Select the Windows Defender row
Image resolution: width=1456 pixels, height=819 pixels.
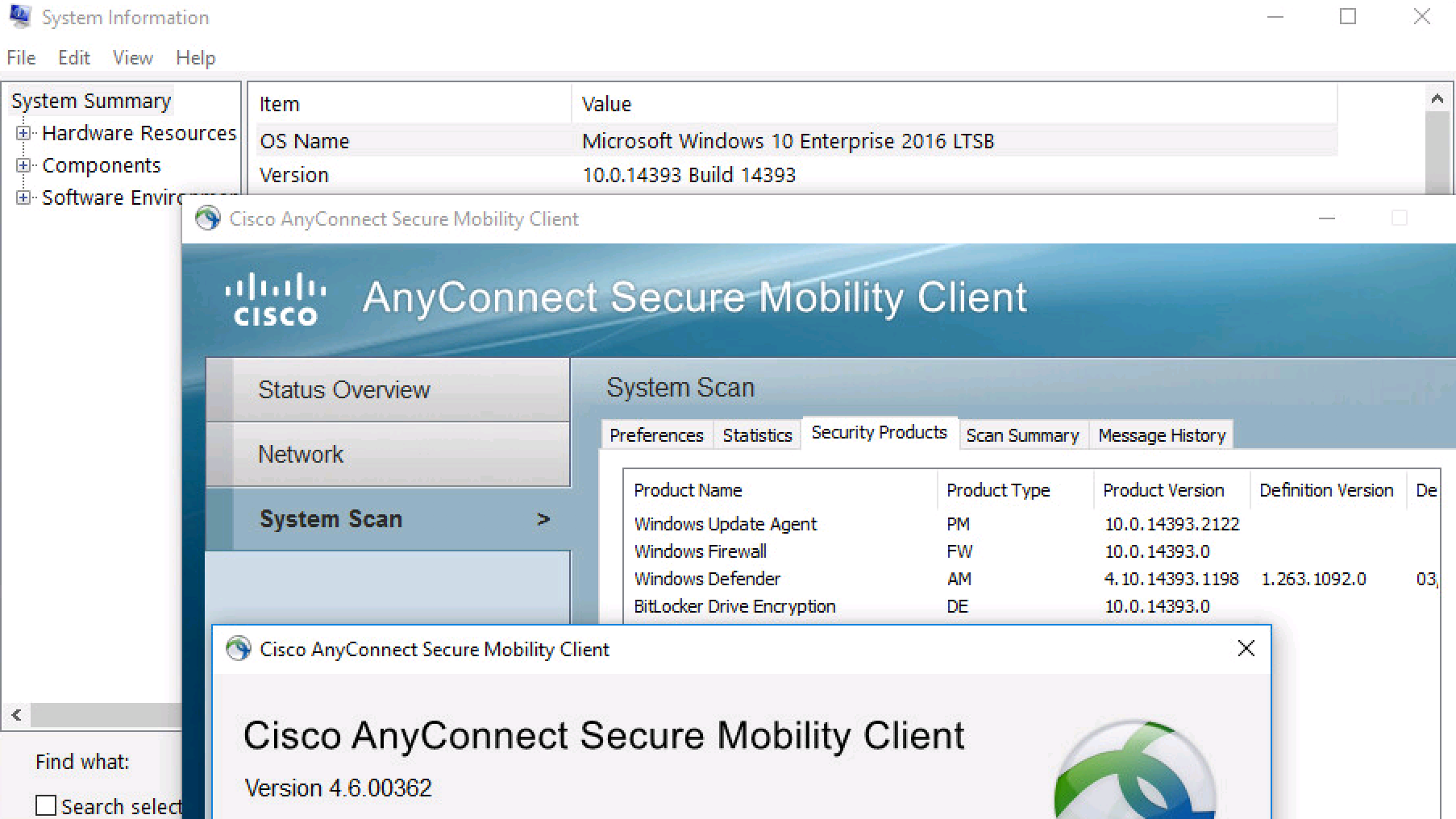click(1032, 579)
